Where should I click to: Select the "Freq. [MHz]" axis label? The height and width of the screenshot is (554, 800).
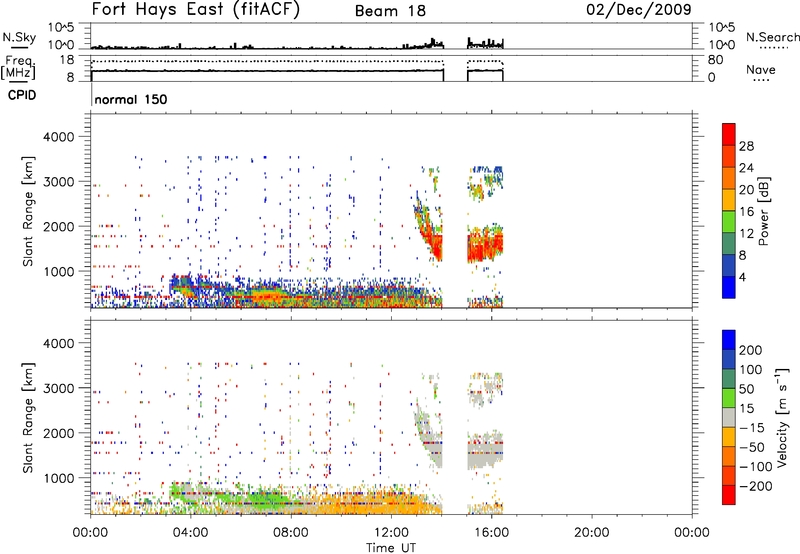pyautogui.click(x=19, y=67)
